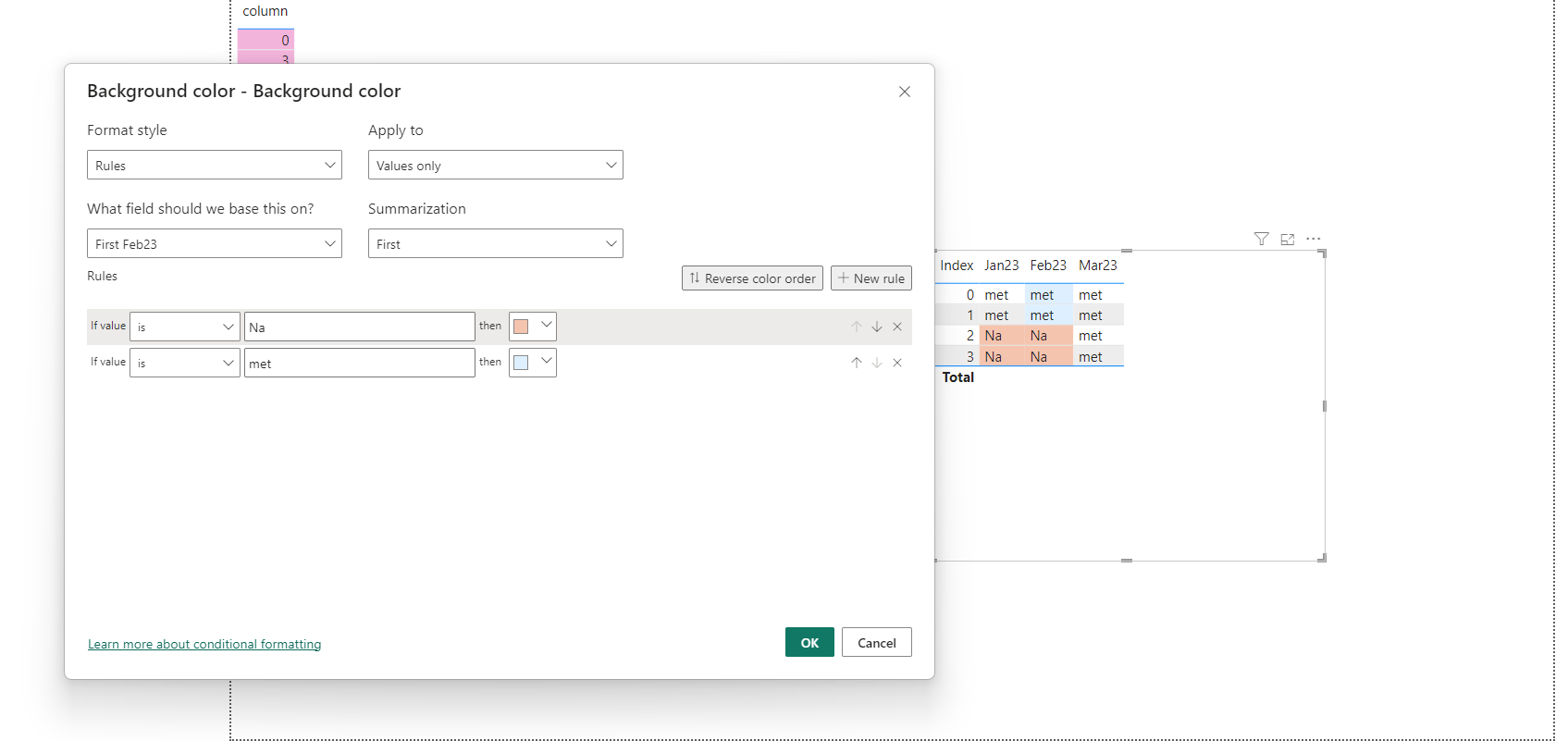This screenshot has height=741, width=1568.
Task: Delete the Na rule
Action: coord(897,327)
